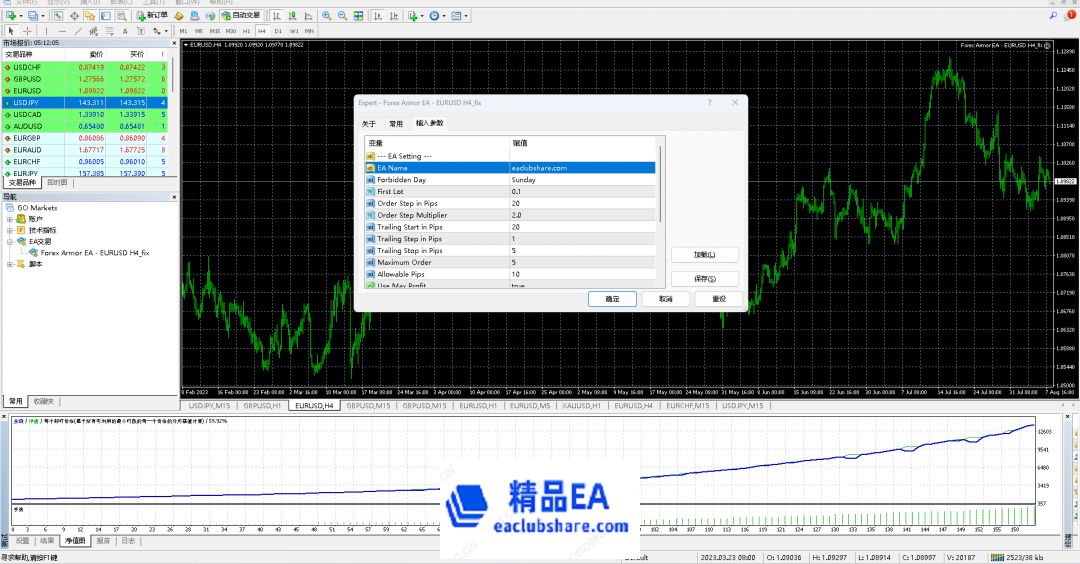
Task: Select the text label tool
Action: [141, 31]
